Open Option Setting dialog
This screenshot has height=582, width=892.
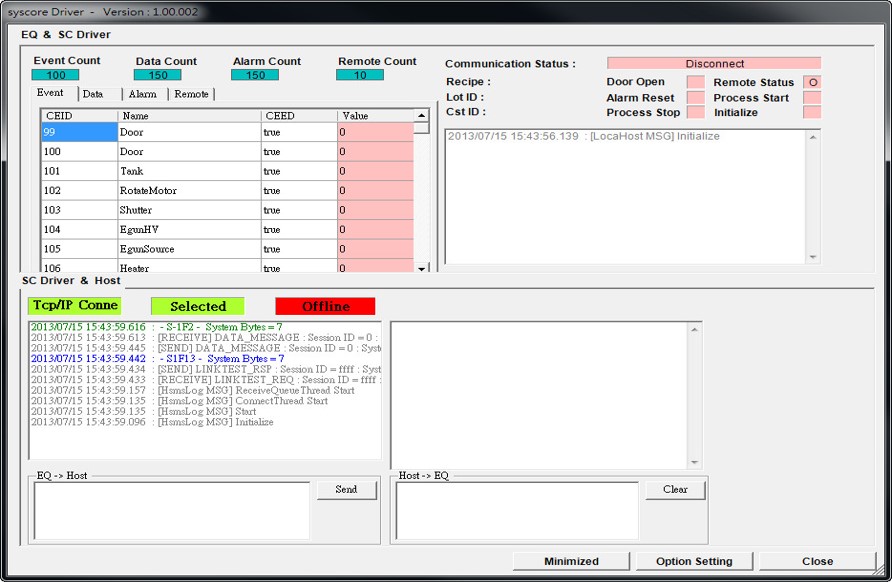tap(694, 561)
